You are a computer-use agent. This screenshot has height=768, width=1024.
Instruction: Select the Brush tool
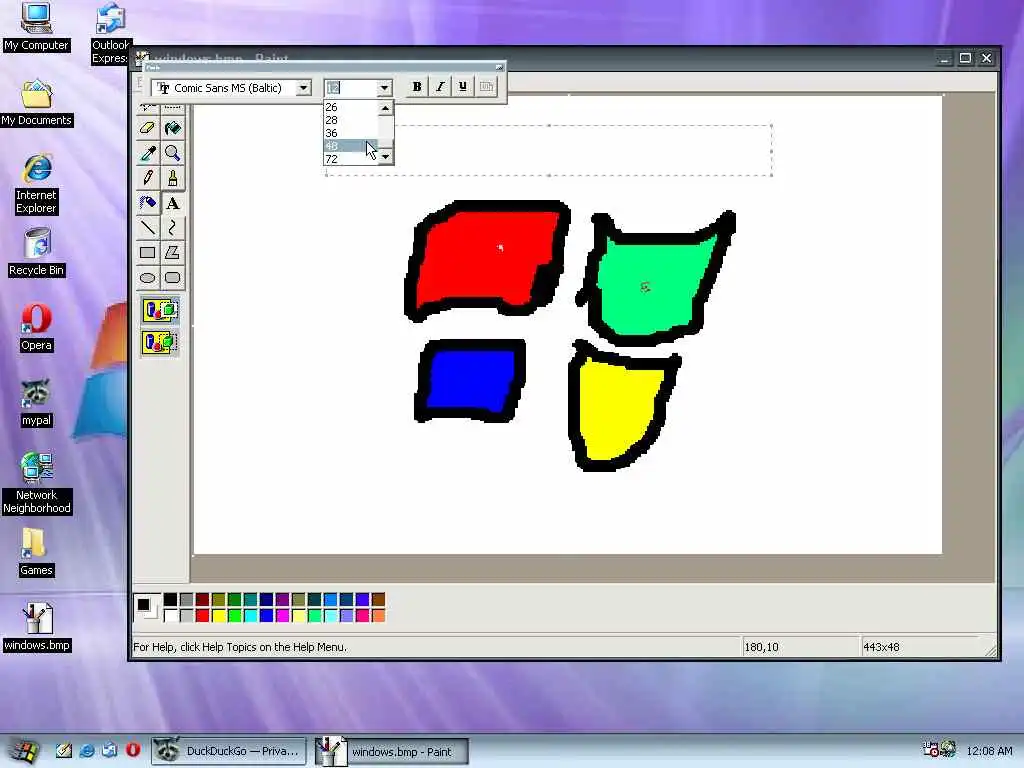(x=172, y=178)
